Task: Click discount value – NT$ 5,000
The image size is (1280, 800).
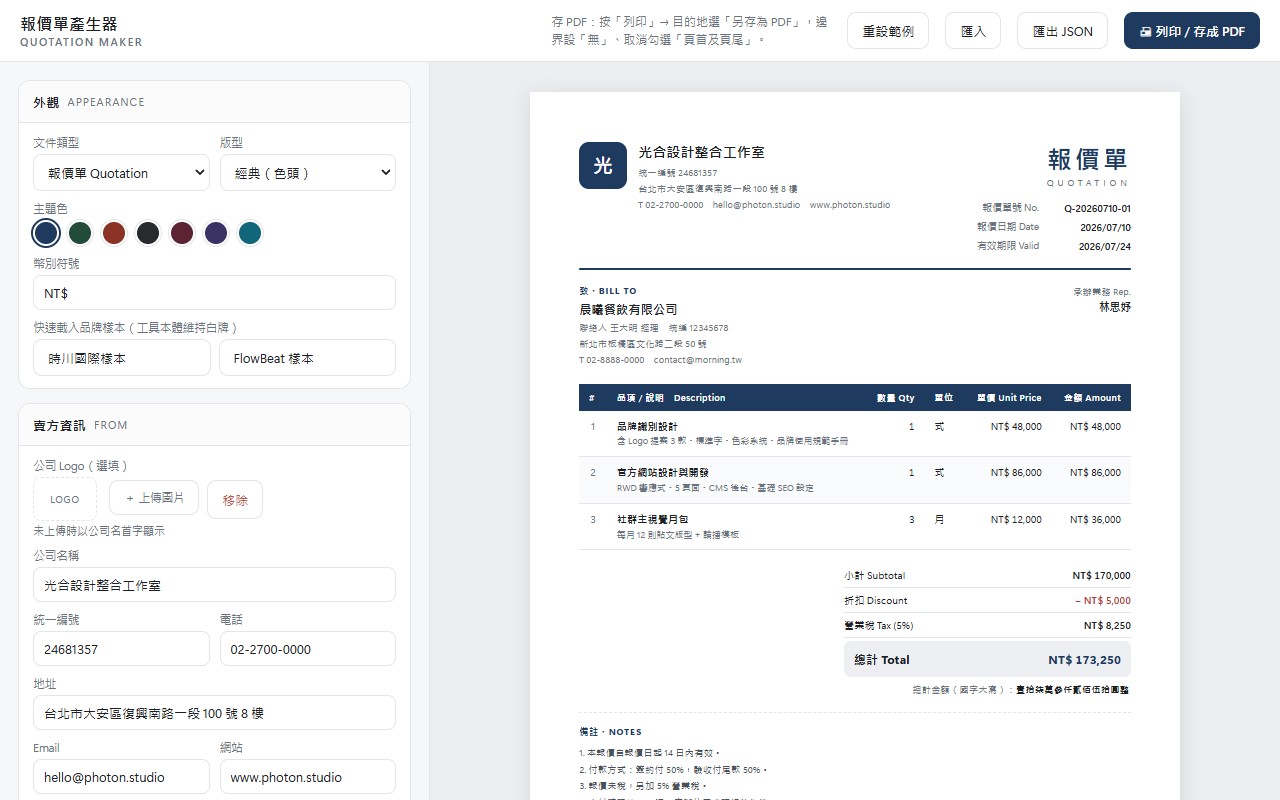Action: pos(1103,601)
